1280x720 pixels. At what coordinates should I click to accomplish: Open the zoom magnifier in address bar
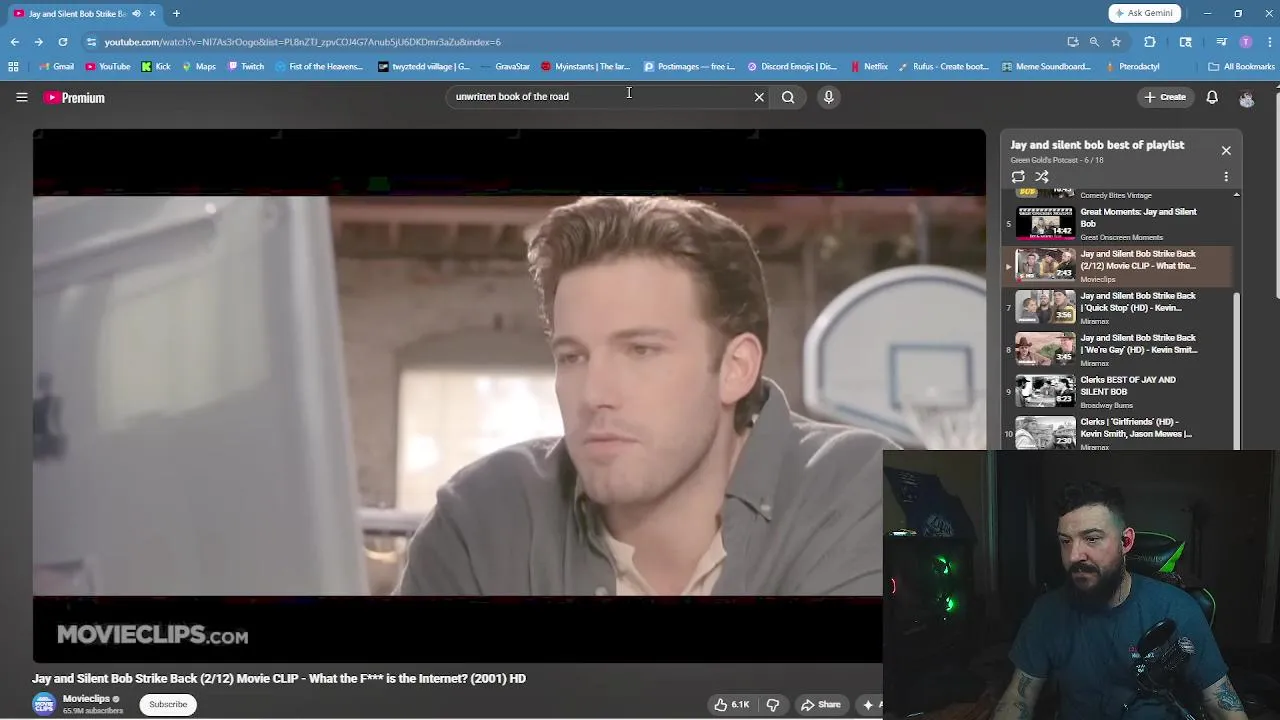[x=1094, y=42]
